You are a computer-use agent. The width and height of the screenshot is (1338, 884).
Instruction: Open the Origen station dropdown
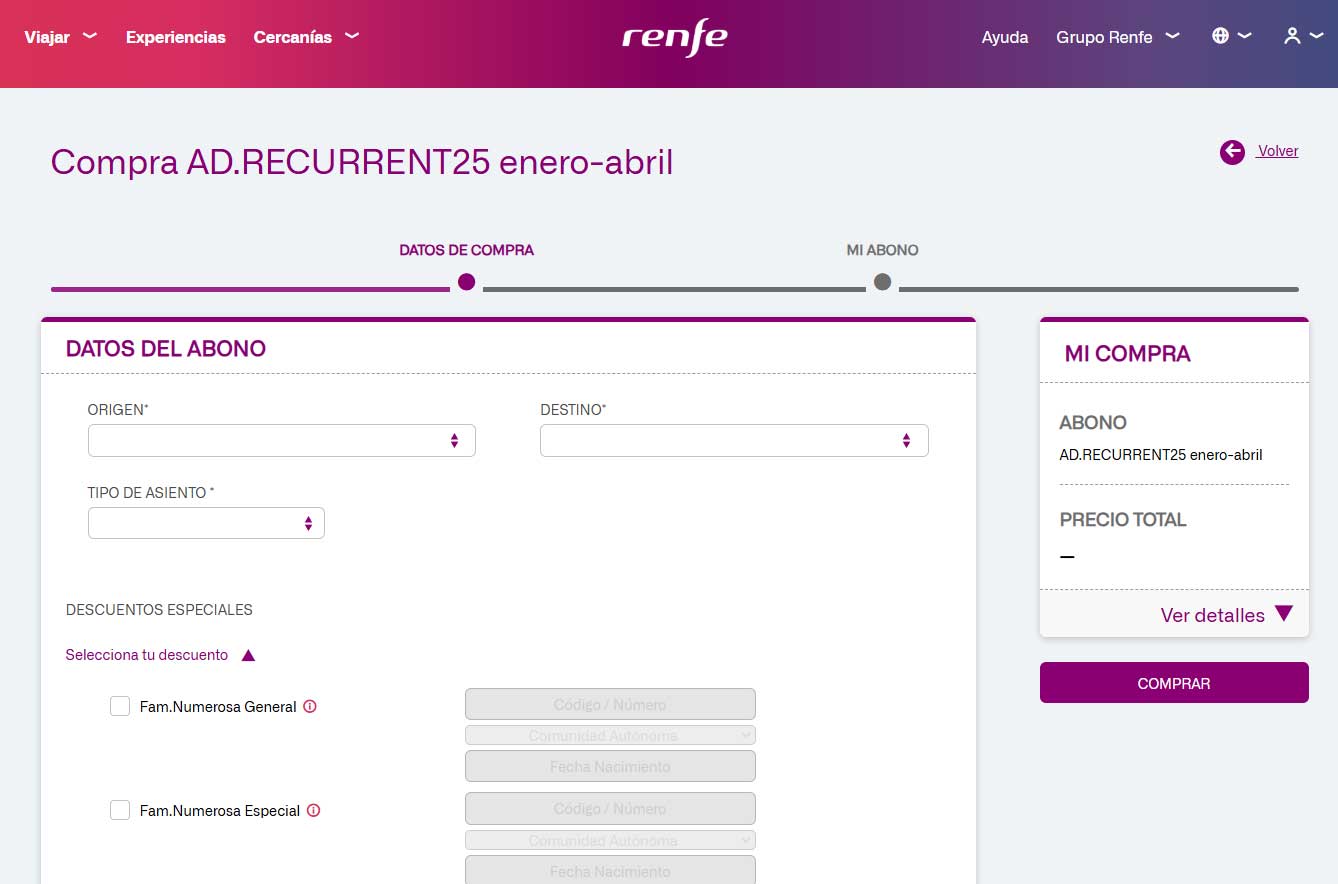[x=281, y=441]
